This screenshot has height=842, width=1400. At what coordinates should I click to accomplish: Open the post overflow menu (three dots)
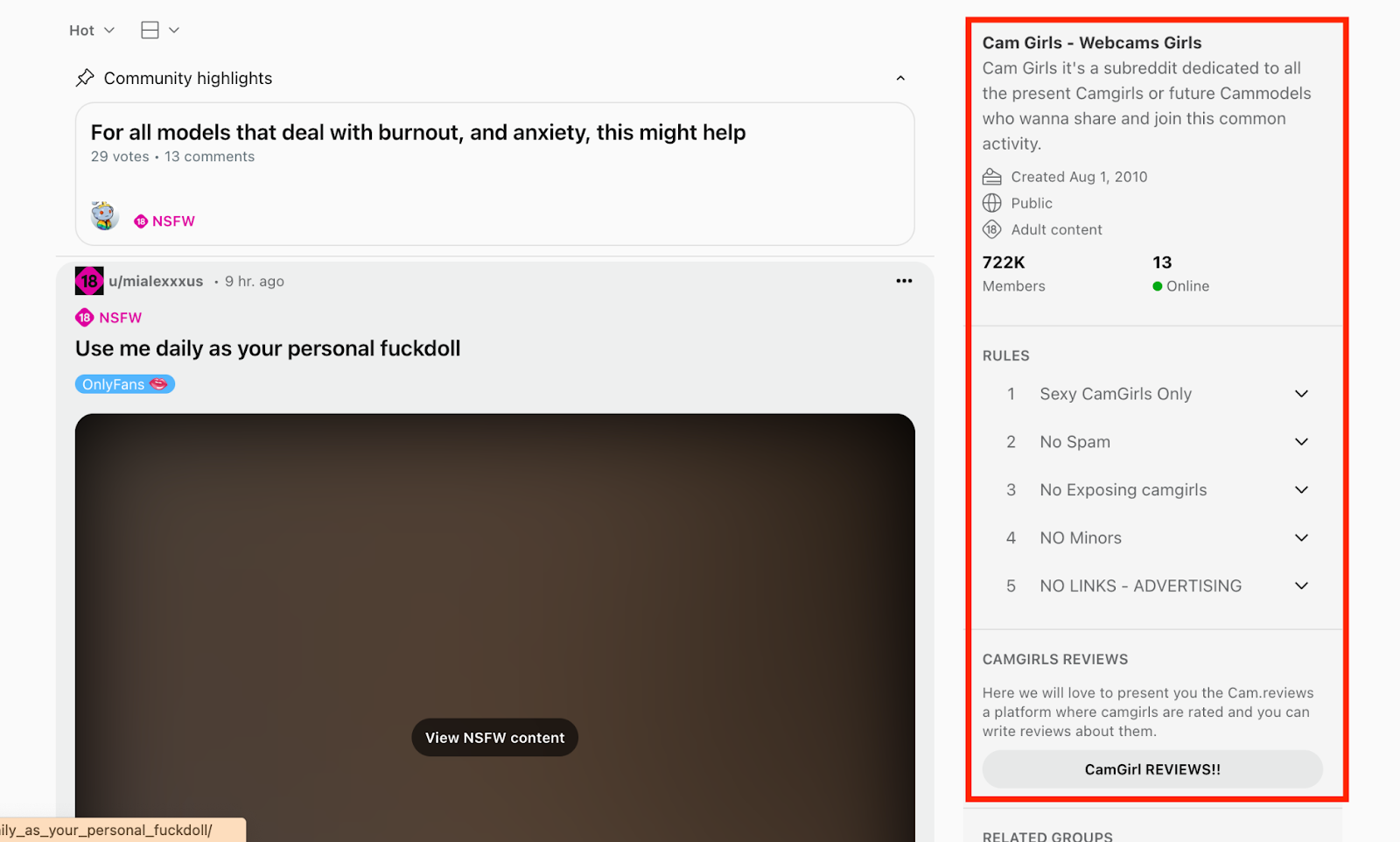click(904, 281)
